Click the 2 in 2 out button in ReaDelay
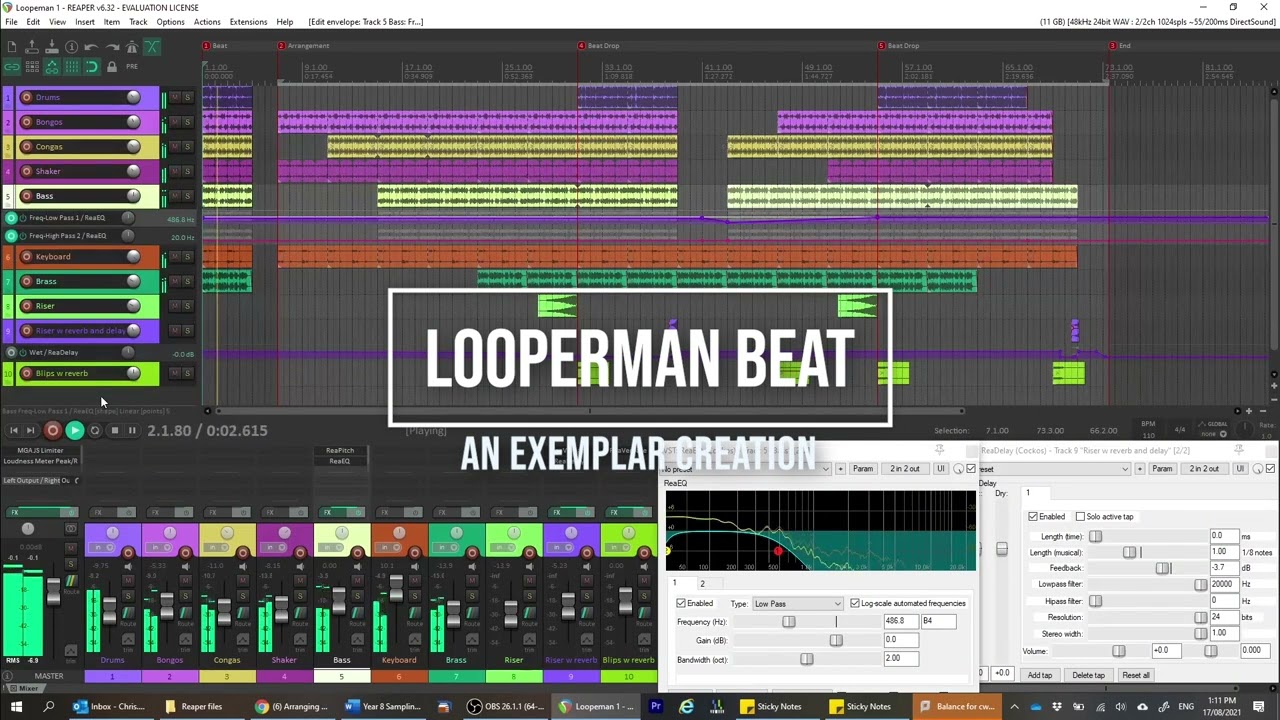1280x720 pixels. pos(1204,469)
